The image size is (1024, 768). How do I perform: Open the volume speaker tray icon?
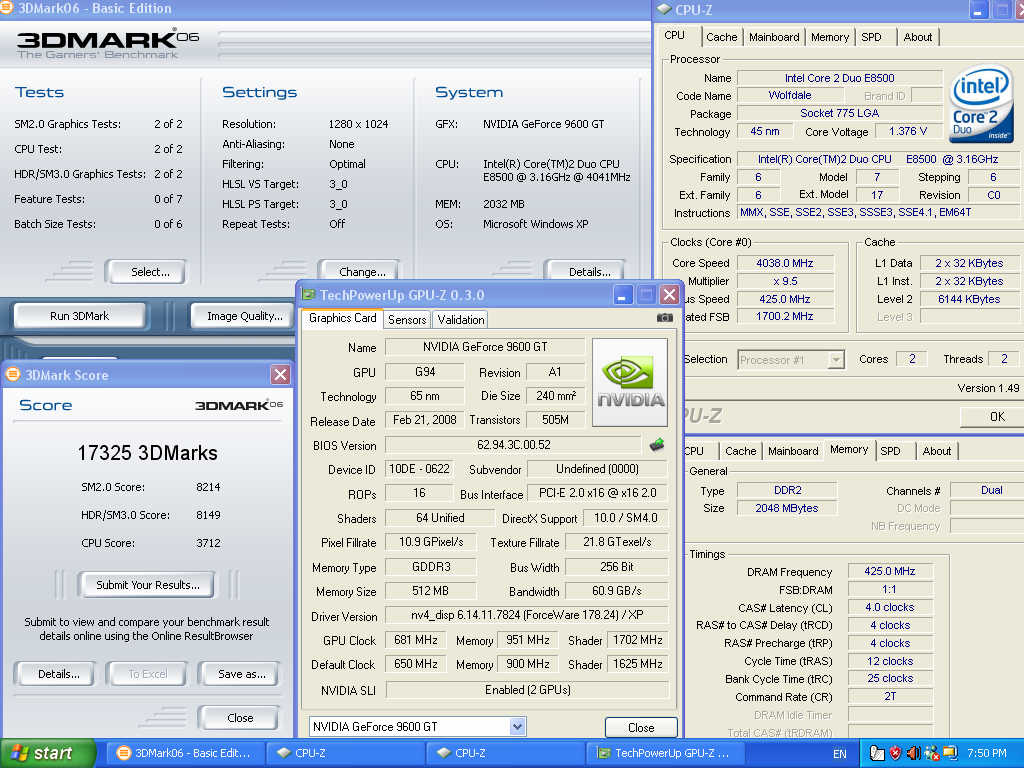(913, 753)
